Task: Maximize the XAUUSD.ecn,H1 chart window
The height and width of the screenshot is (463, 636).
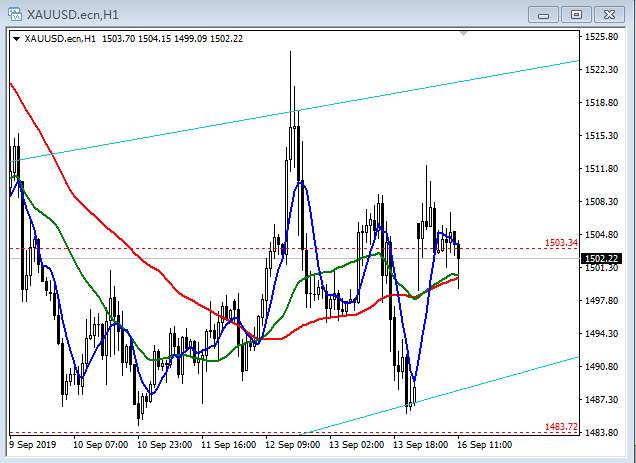Action: click(576, 15)
